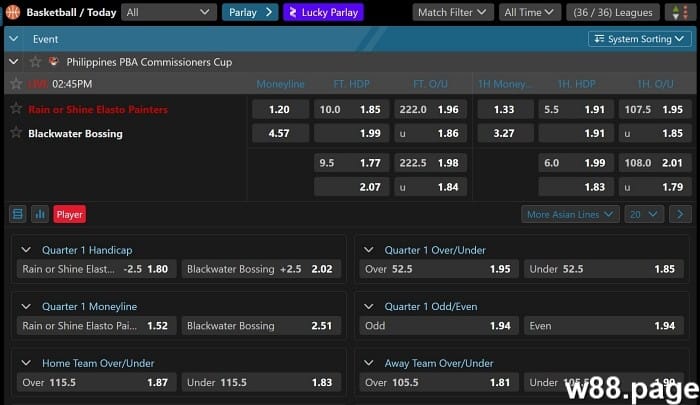This screenshot has height=405, width=700.
Task: Select Rain or Shine moneyline odds 1.20
Action: coord(280,109)
